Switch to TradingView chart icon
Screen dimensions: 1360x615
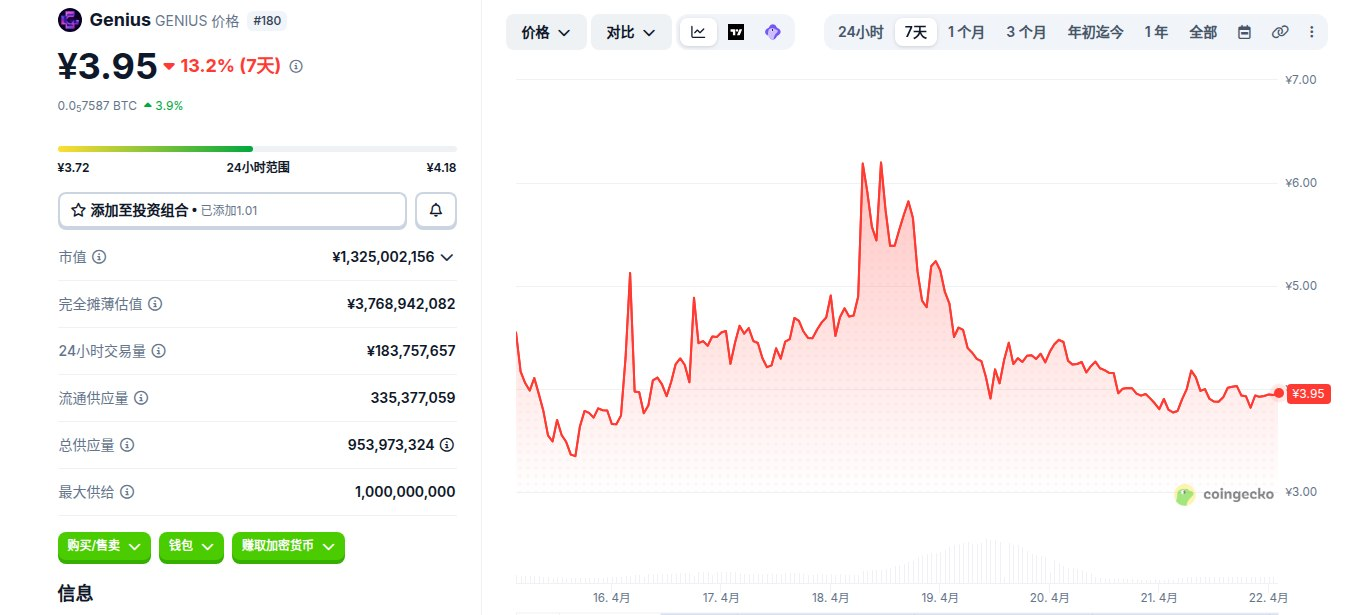coord(736,32)
